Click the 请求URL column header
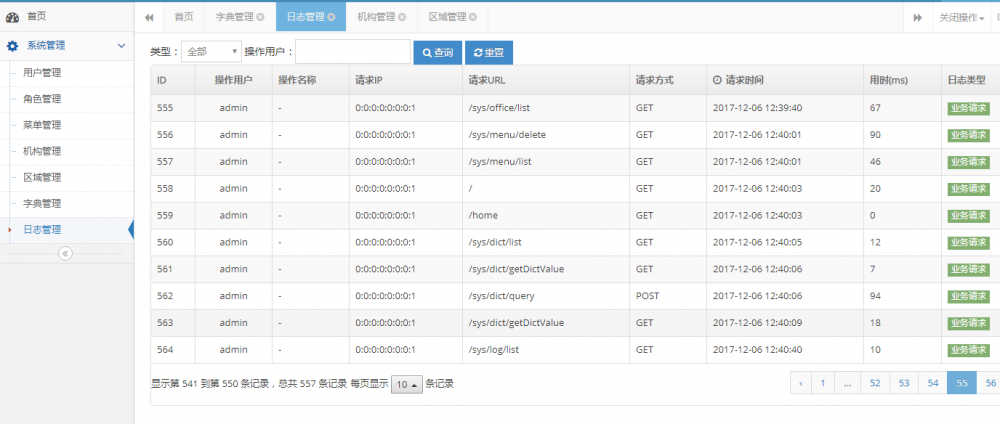Viewport: 1000px width, 424px height. 545,80
